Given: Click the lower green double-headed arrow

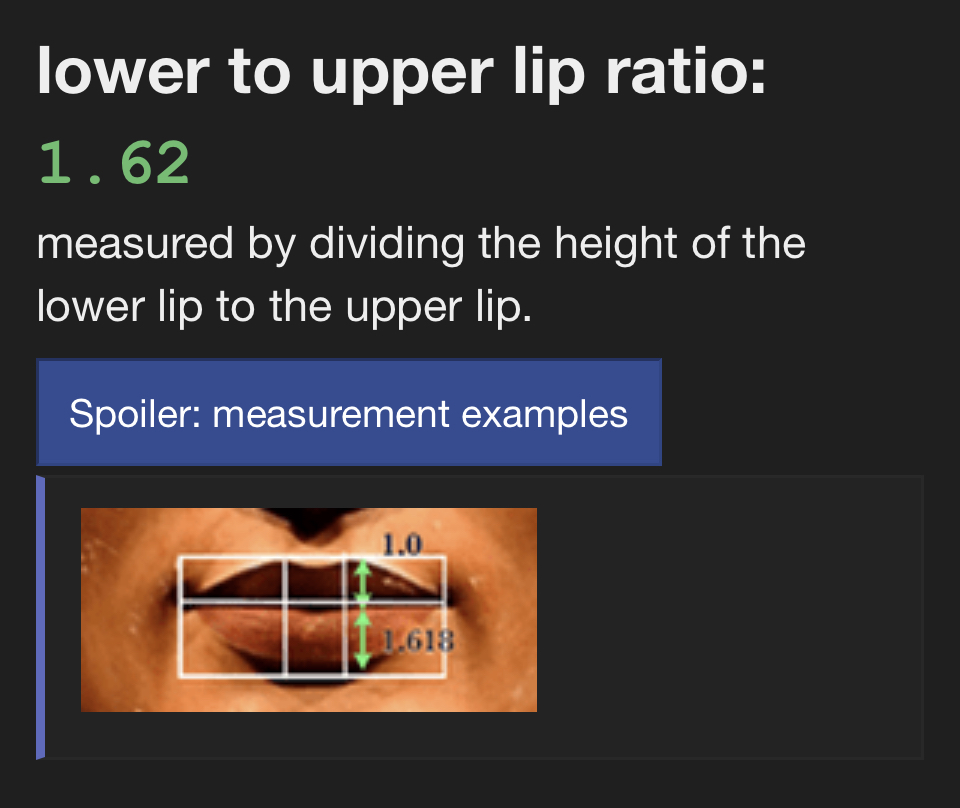Looking at the screenshot, I should click(x=363, y=640).
